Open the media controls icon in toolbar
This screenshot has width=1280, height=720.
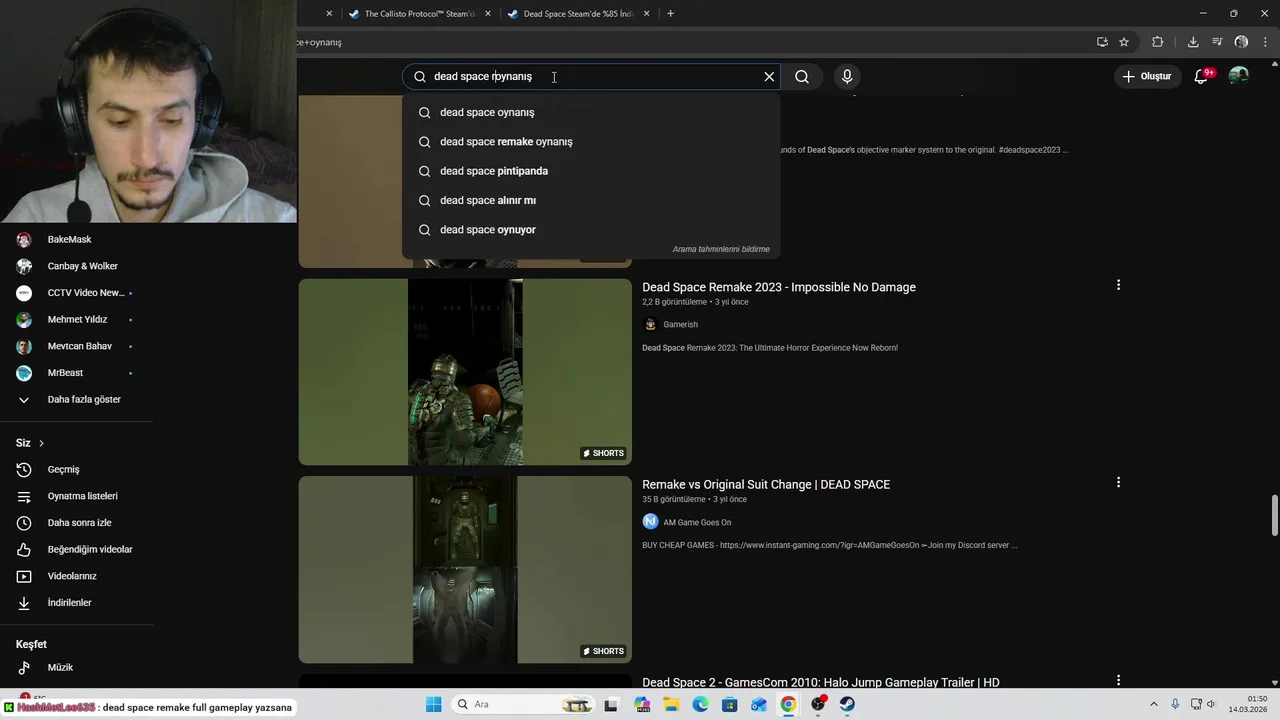coord(1217,42)
